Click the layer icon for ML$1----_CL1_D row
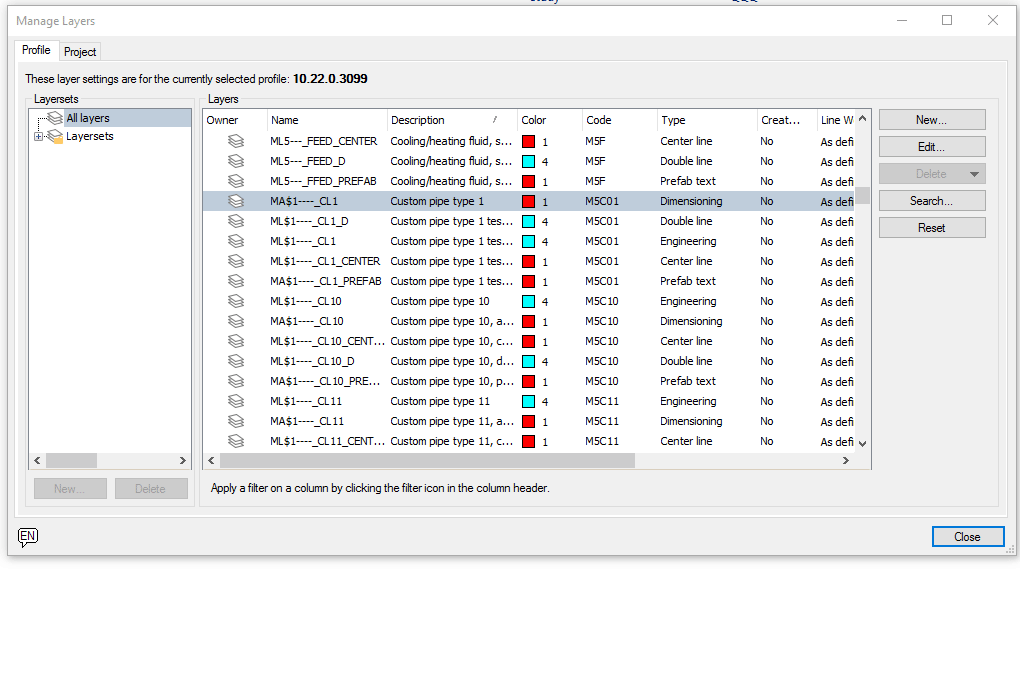1020x700 pixels. (x=235, y=221)
